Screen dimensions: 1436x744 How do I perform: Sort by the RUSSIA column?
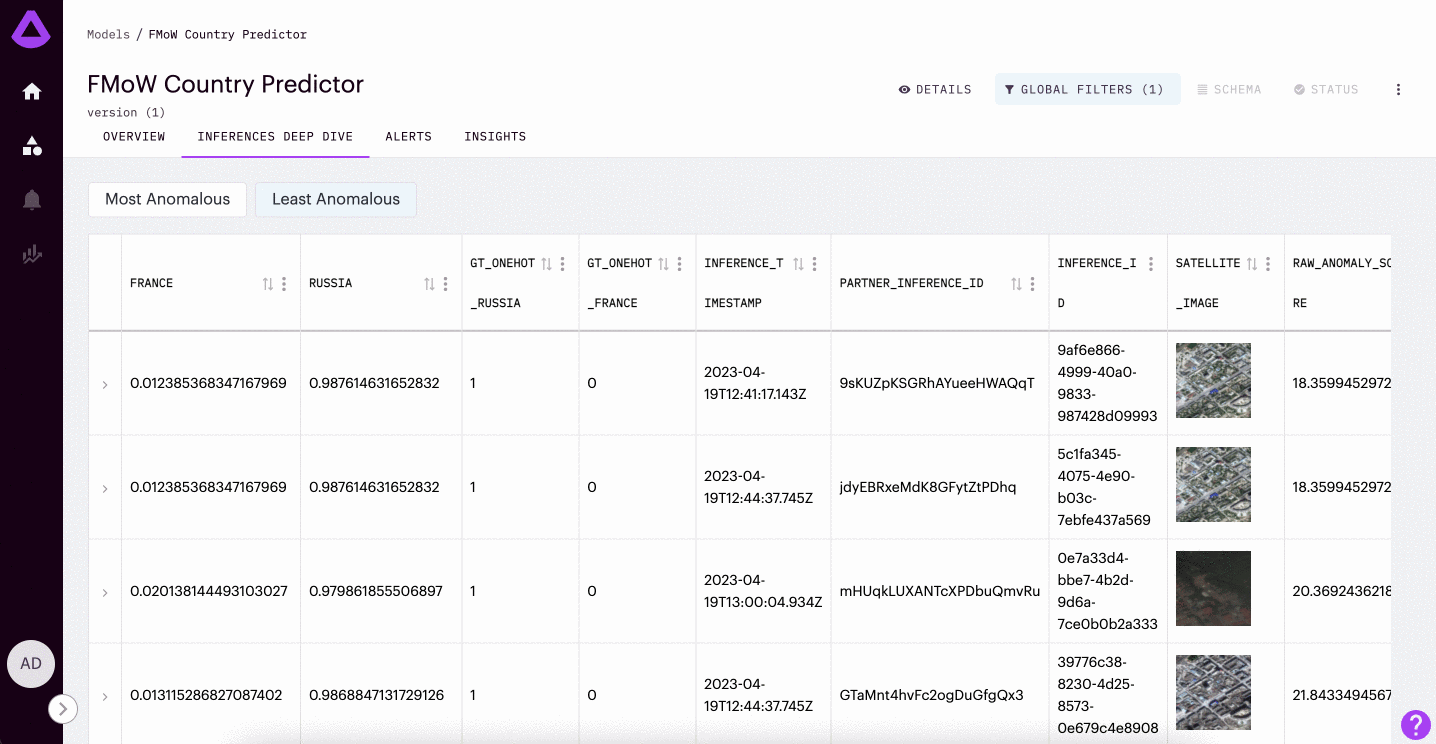click(x=429, y=284)
